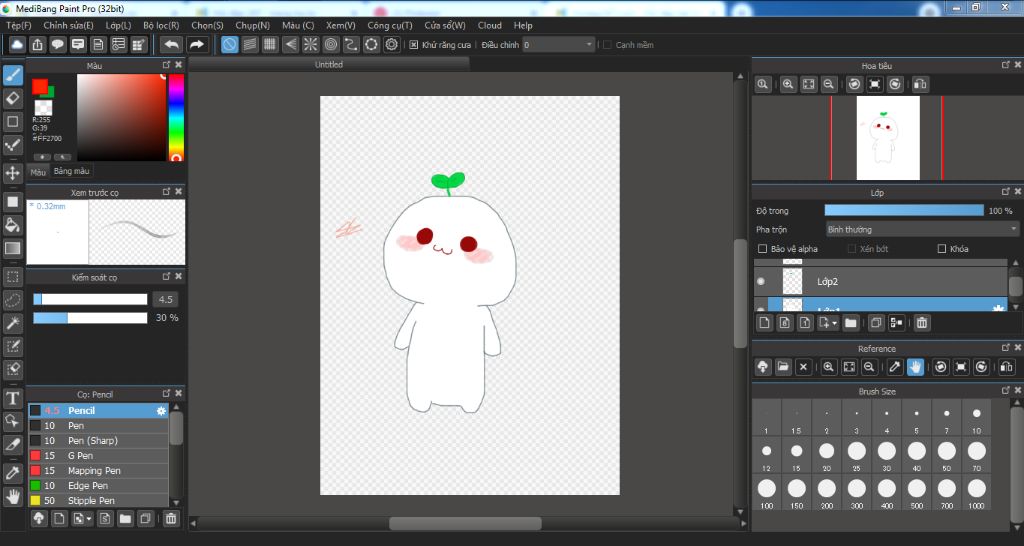Select the Eraser tool
1024x546 pixels.
(x=12, y=99)
